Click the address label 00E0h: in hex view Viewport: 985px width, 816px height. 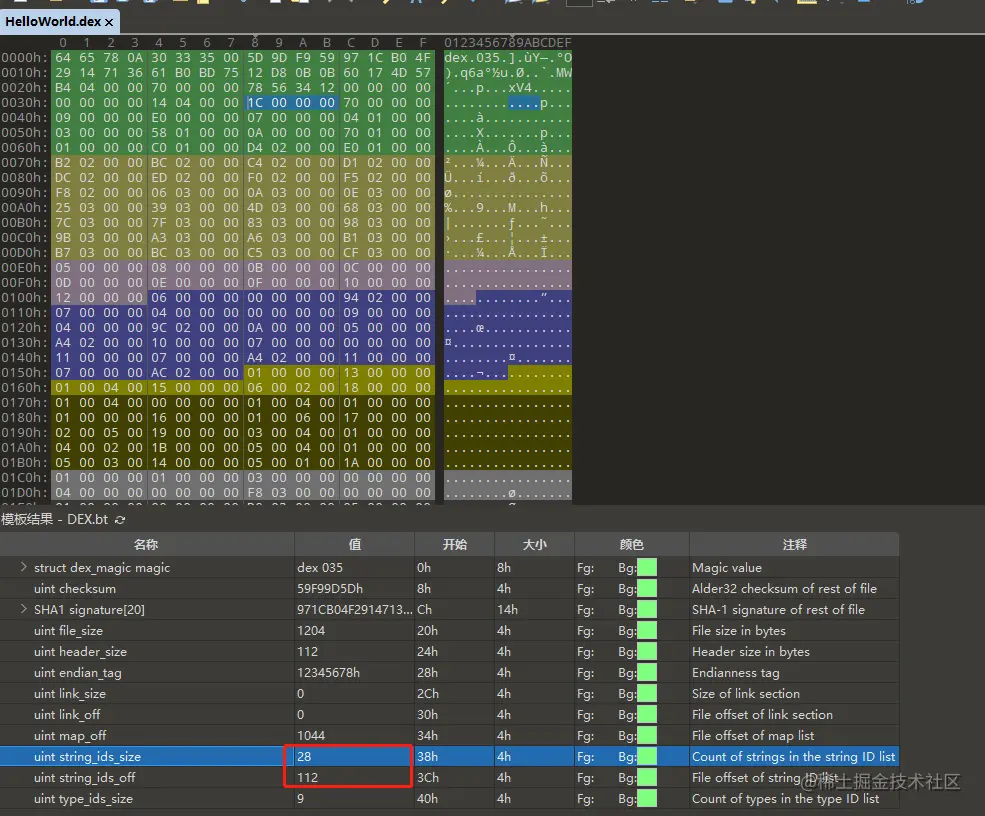point(24,268)
